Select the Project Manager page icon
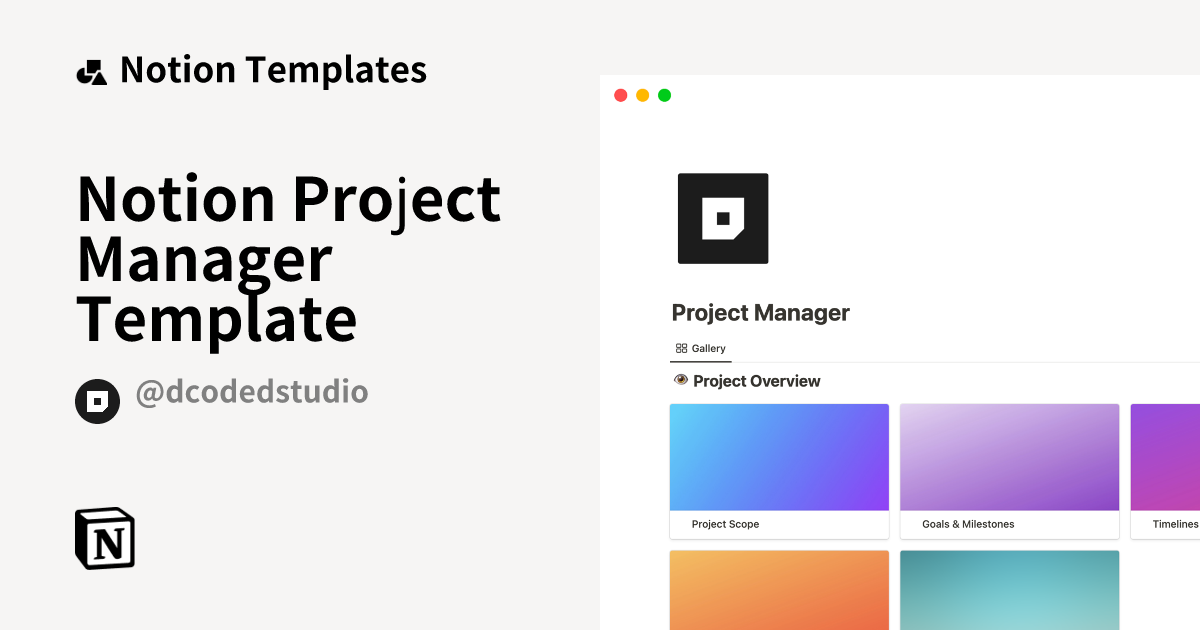This screenshot has width=1200, height=630. click(723, 218)
